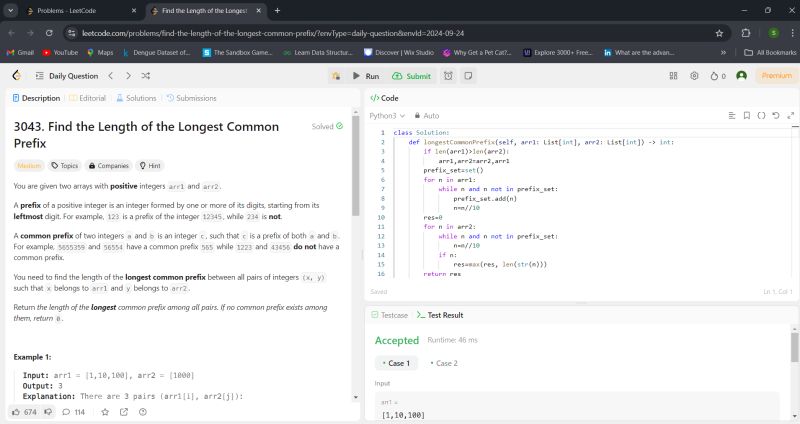Click the Premium button

click(x=777, y=76)
